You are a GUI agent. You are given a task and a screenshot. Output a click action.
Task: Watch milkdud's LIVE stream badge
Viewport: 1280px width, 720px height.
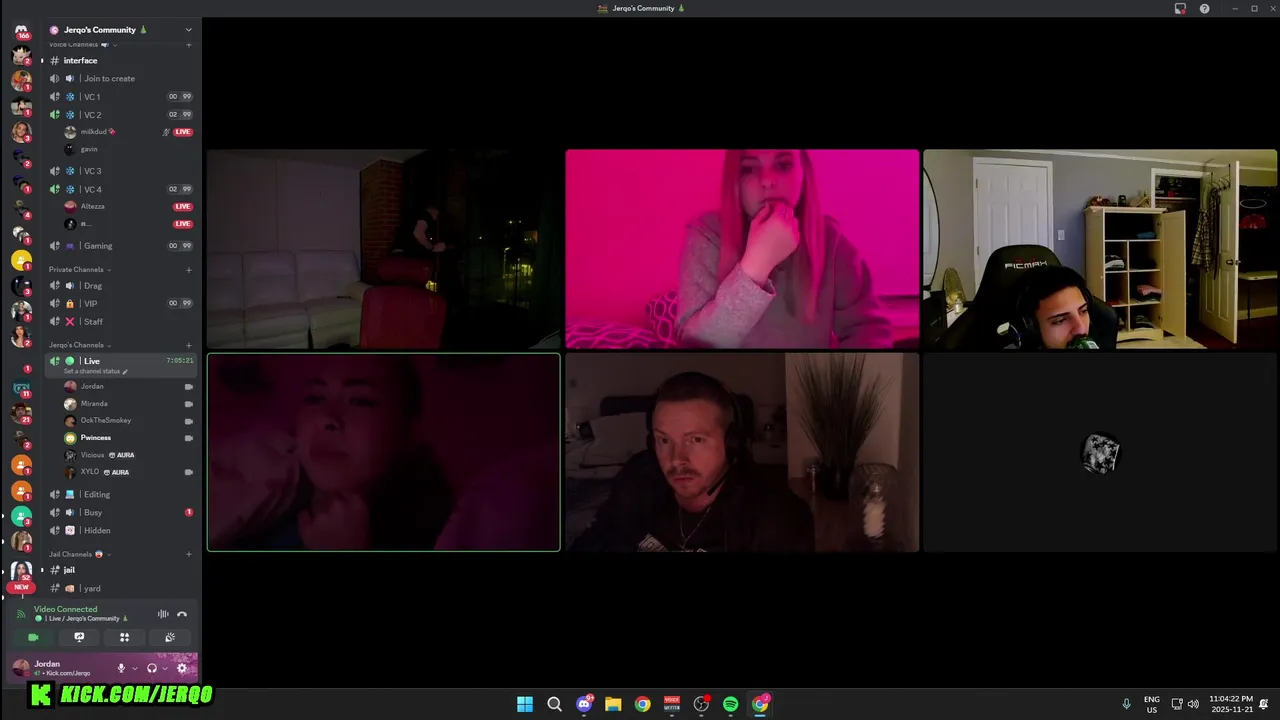pyautogui.click(x=183, y=132)
